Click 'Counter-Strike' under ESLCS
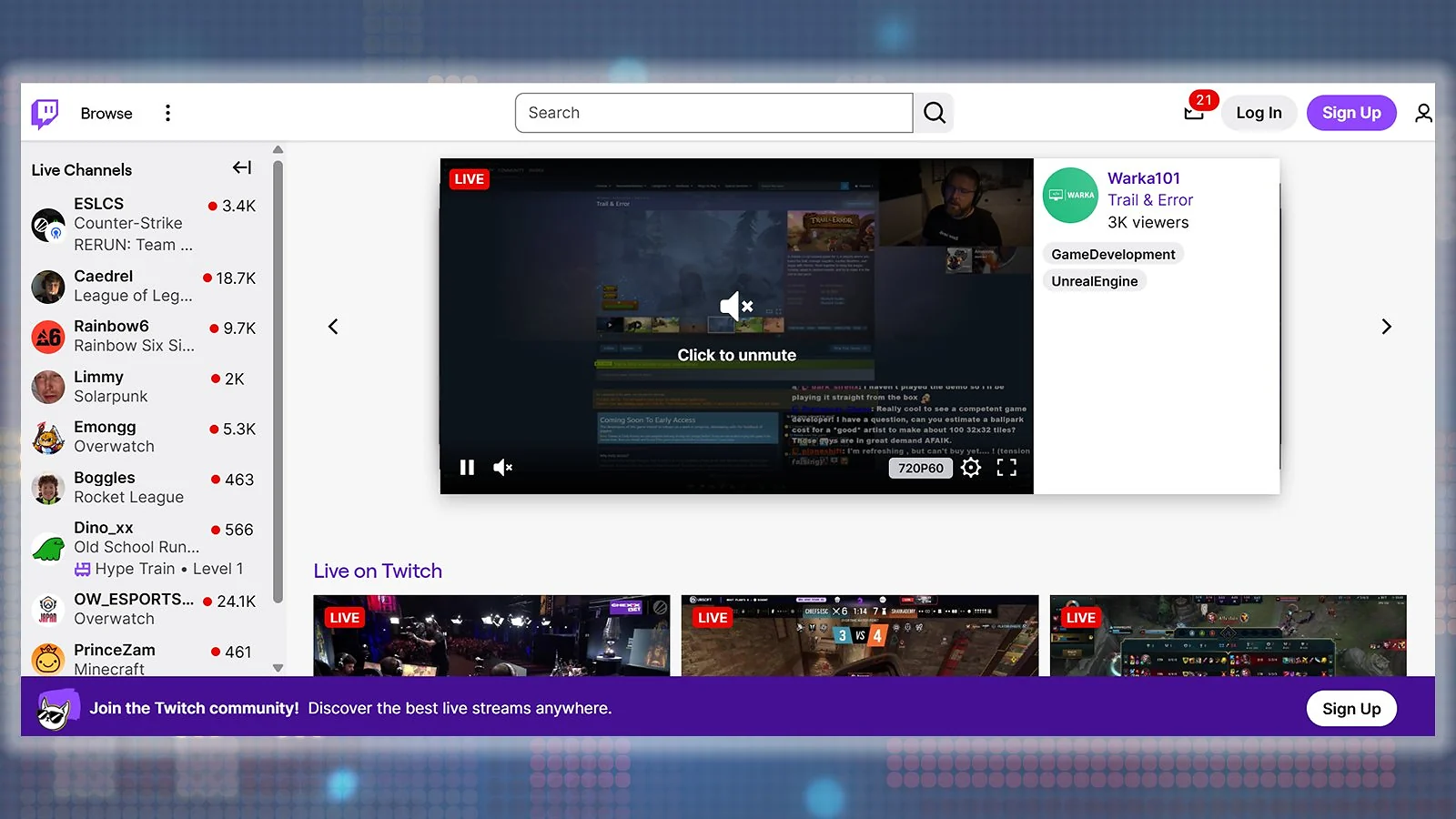 (x=128, y=223)
